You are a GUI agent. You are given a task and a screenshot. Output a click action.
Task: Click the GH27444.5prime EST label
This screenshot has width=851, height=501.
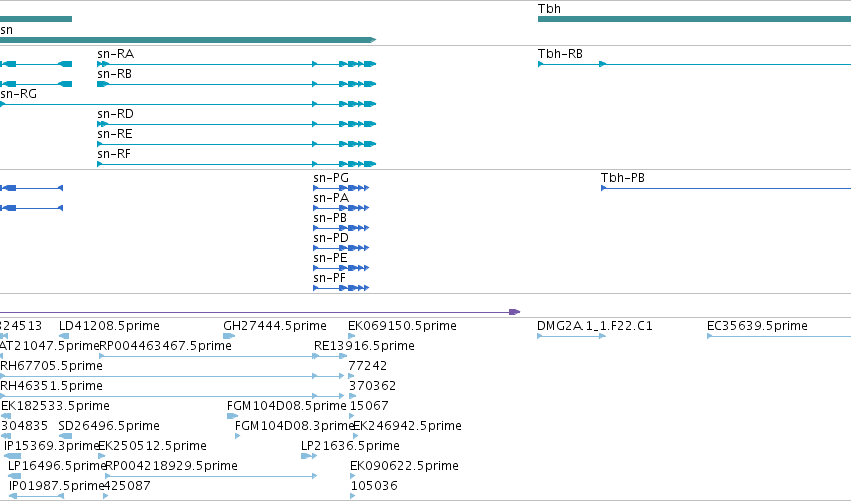(275, 326)
